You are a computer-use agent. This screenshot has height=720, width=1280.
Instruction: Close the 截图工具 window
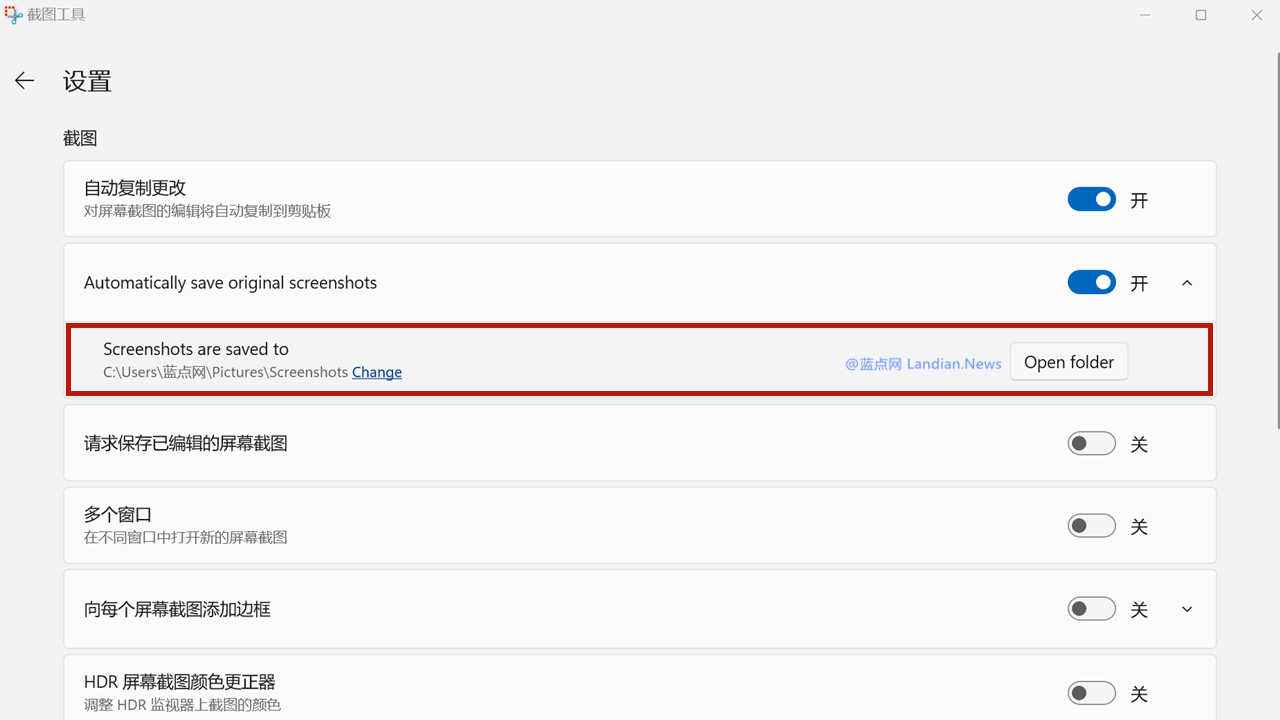pos(1257,15)
